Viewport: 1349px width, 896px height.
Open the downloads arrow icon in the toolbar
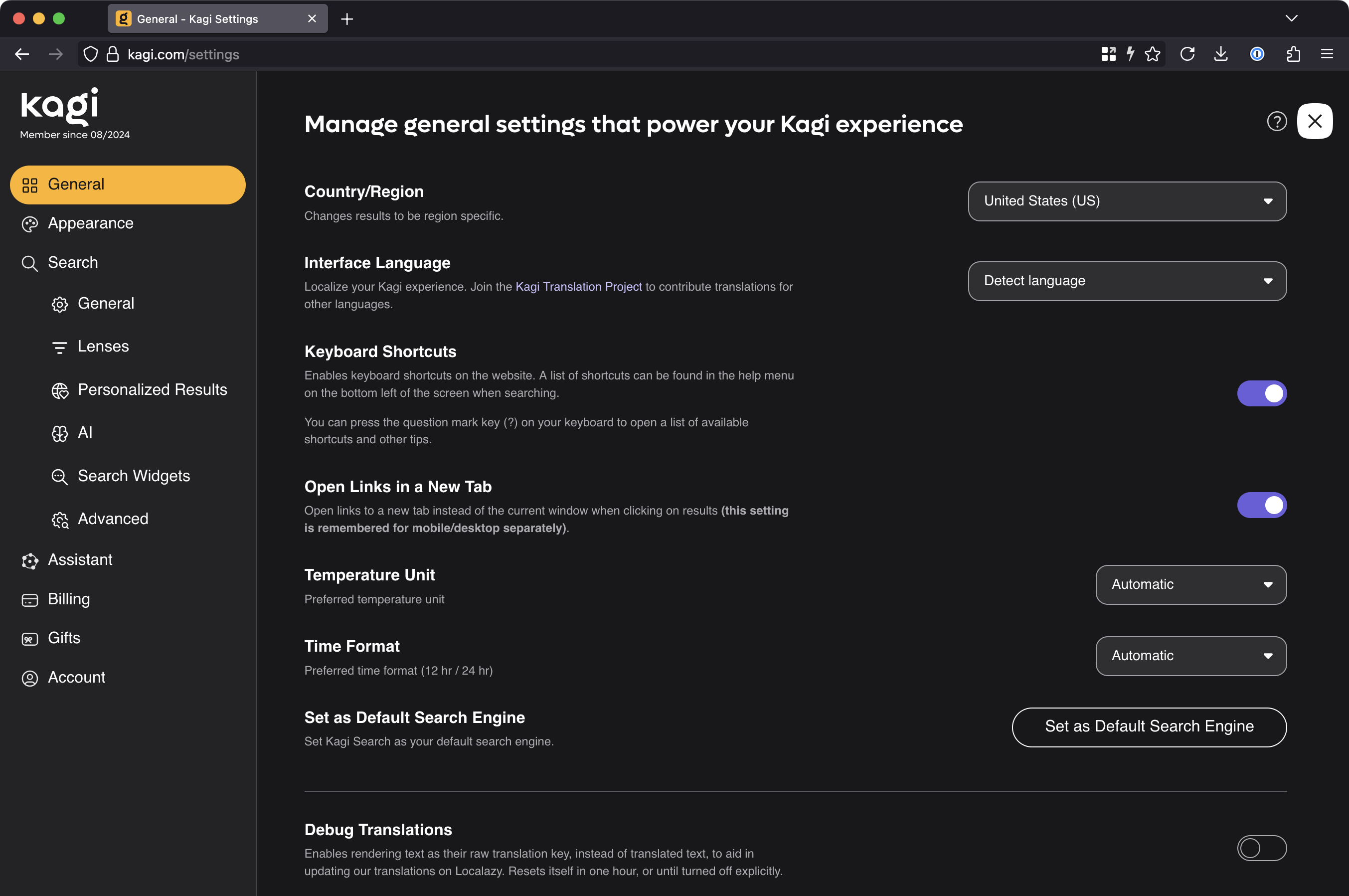pos(1221,54)
